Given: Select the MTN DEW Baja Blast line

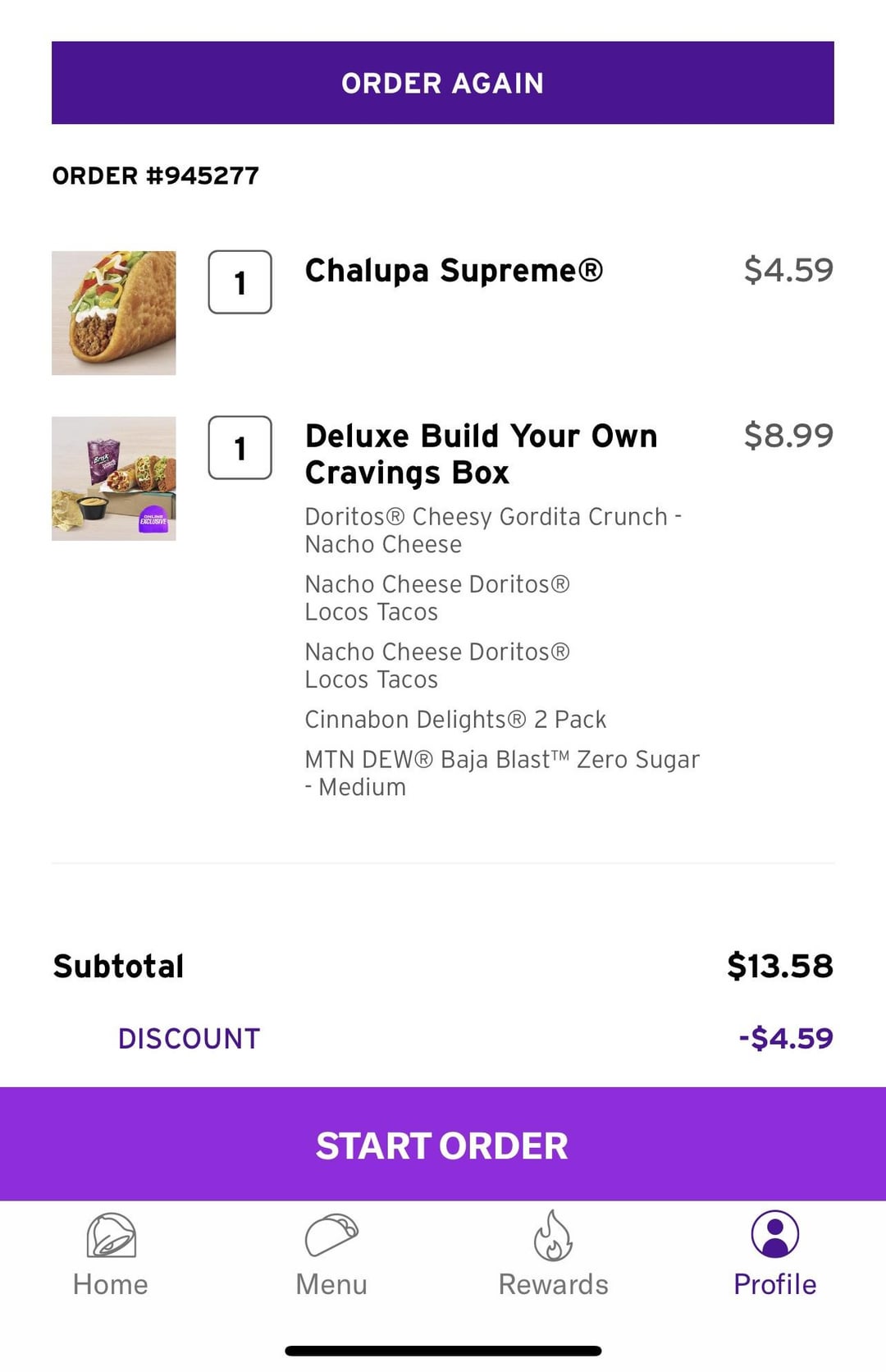Looking at the screenshot, I should coord(502,773).
